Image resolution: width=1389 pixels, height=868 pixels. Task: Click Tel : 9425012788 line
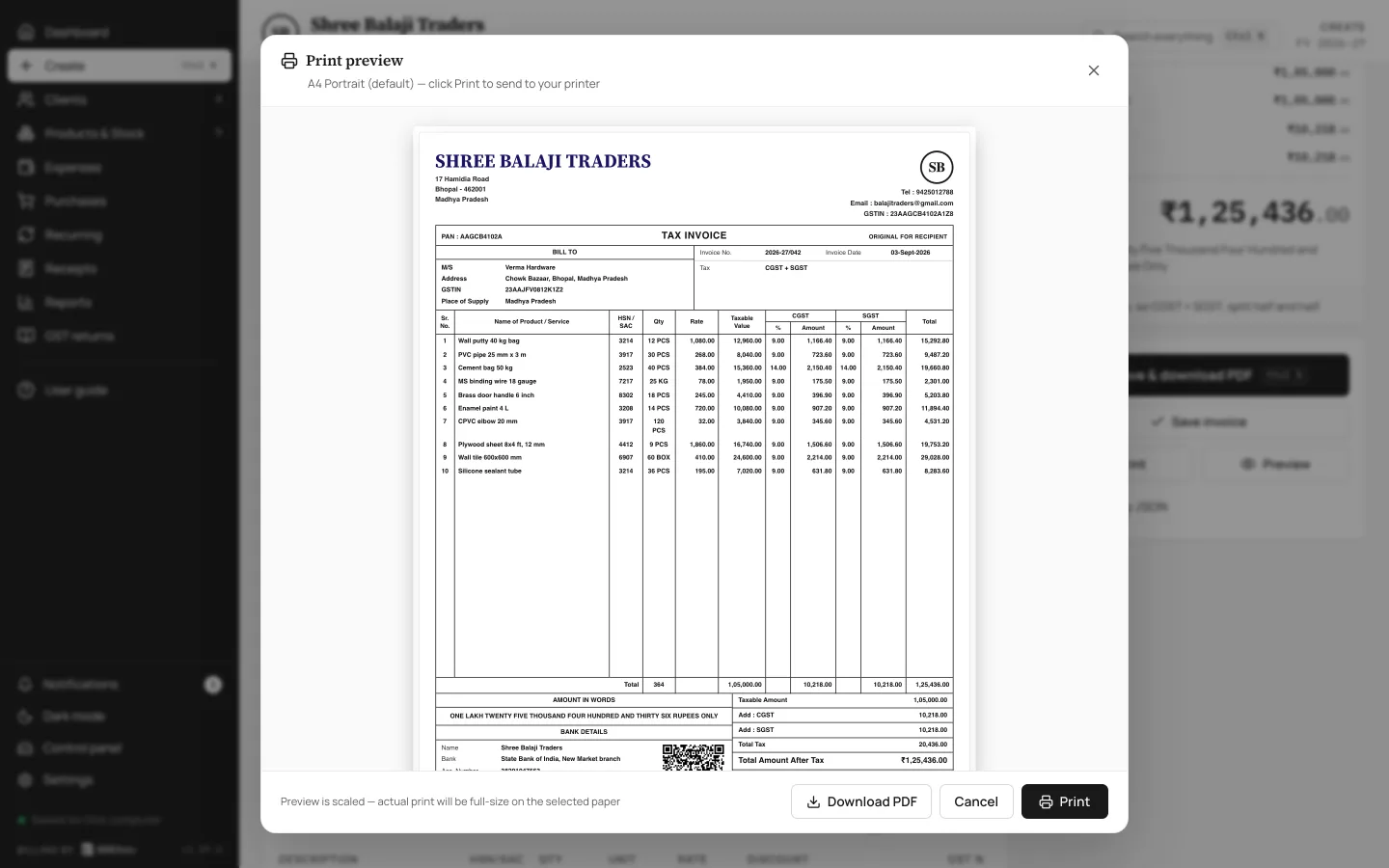[x=927, y=192]
